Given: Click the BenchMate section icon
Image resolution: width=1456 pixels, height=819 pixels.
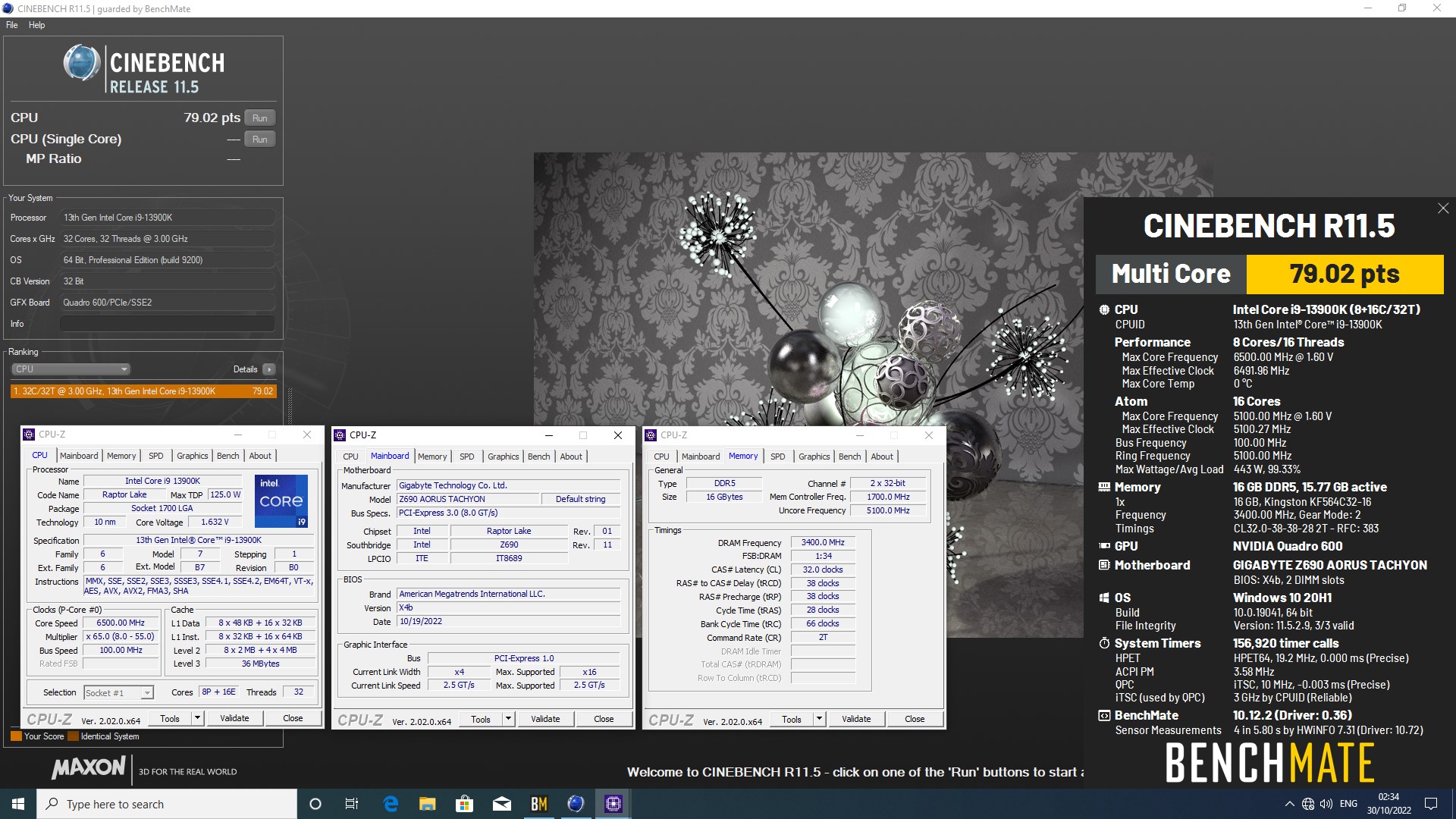Looking at the screenshot, I should pyautogui.click(x=1104, y=715).
